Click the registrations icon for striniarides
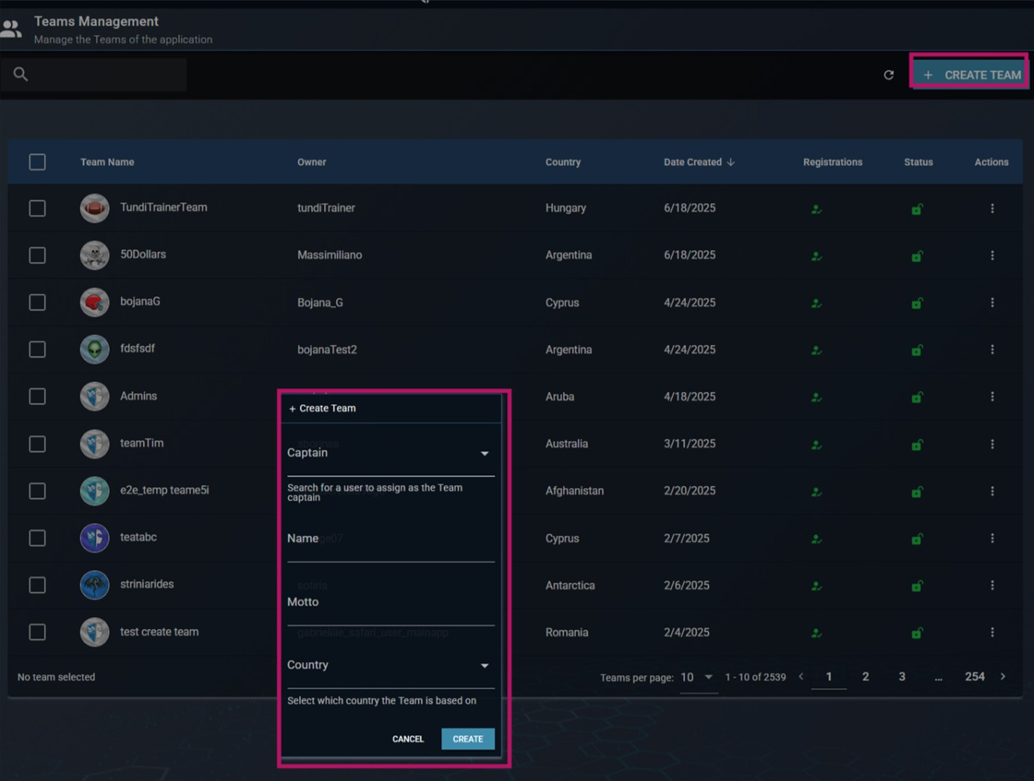 pos(816,585)
